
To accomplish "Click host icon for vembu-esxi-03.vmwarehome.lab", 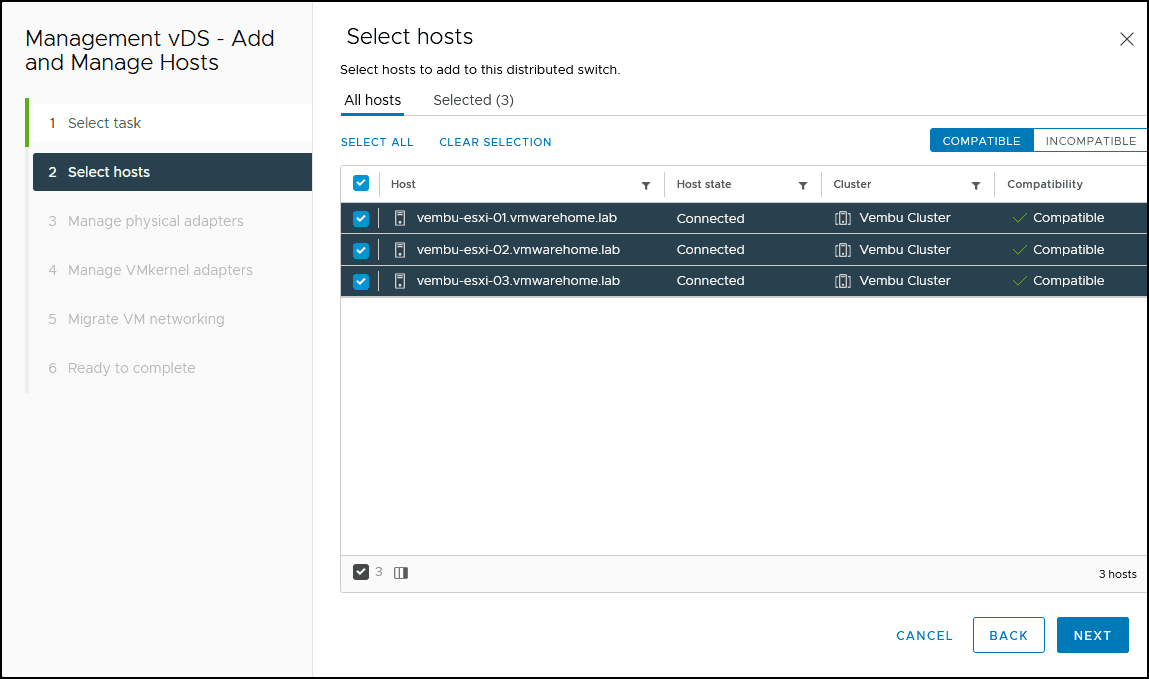I will pyautogui.click(x=400, y=281).
